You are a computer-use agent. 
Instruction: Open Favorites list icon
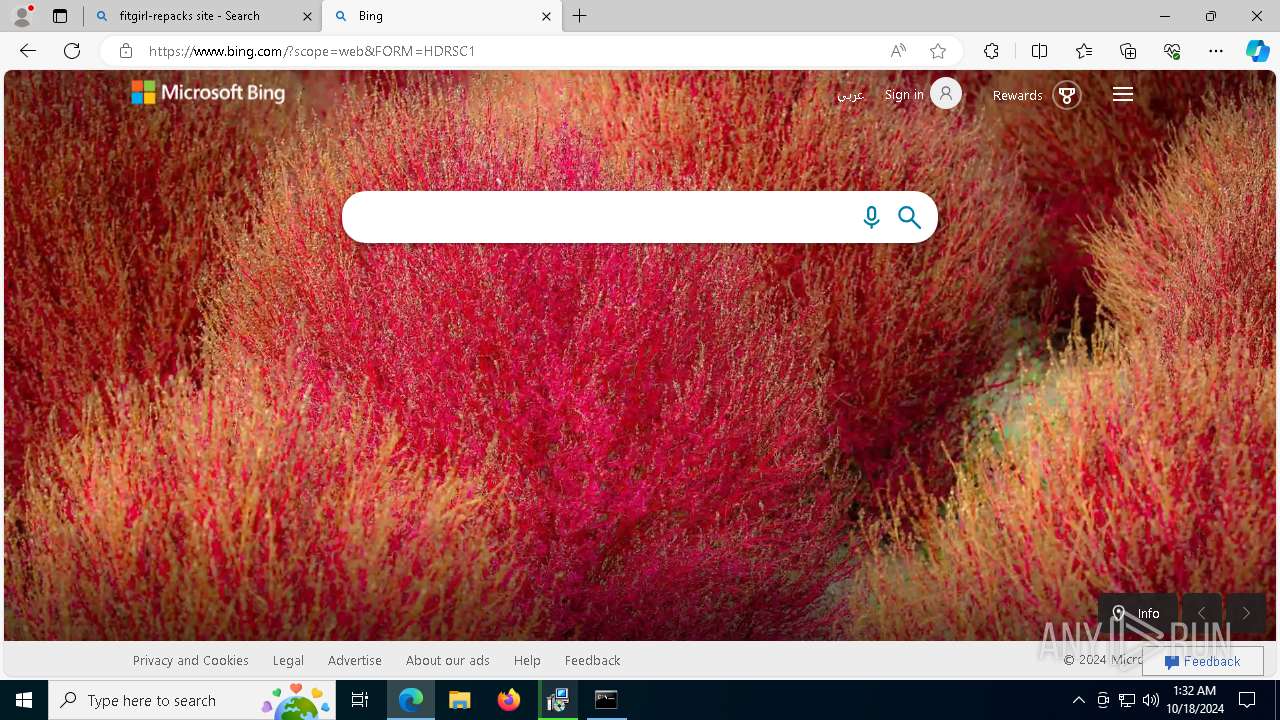coord(1084,51)
